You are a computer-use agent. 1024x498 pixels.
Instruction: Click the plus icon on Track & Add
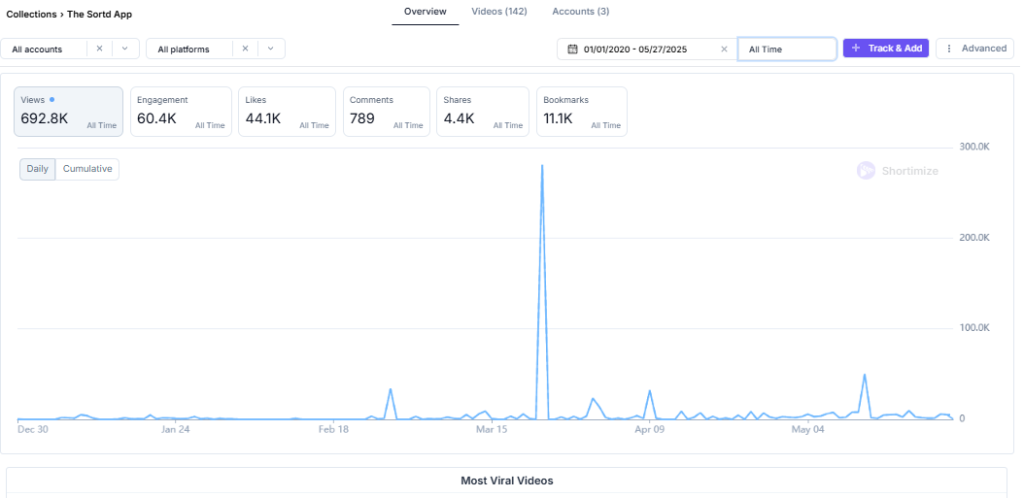pos(856,48)
